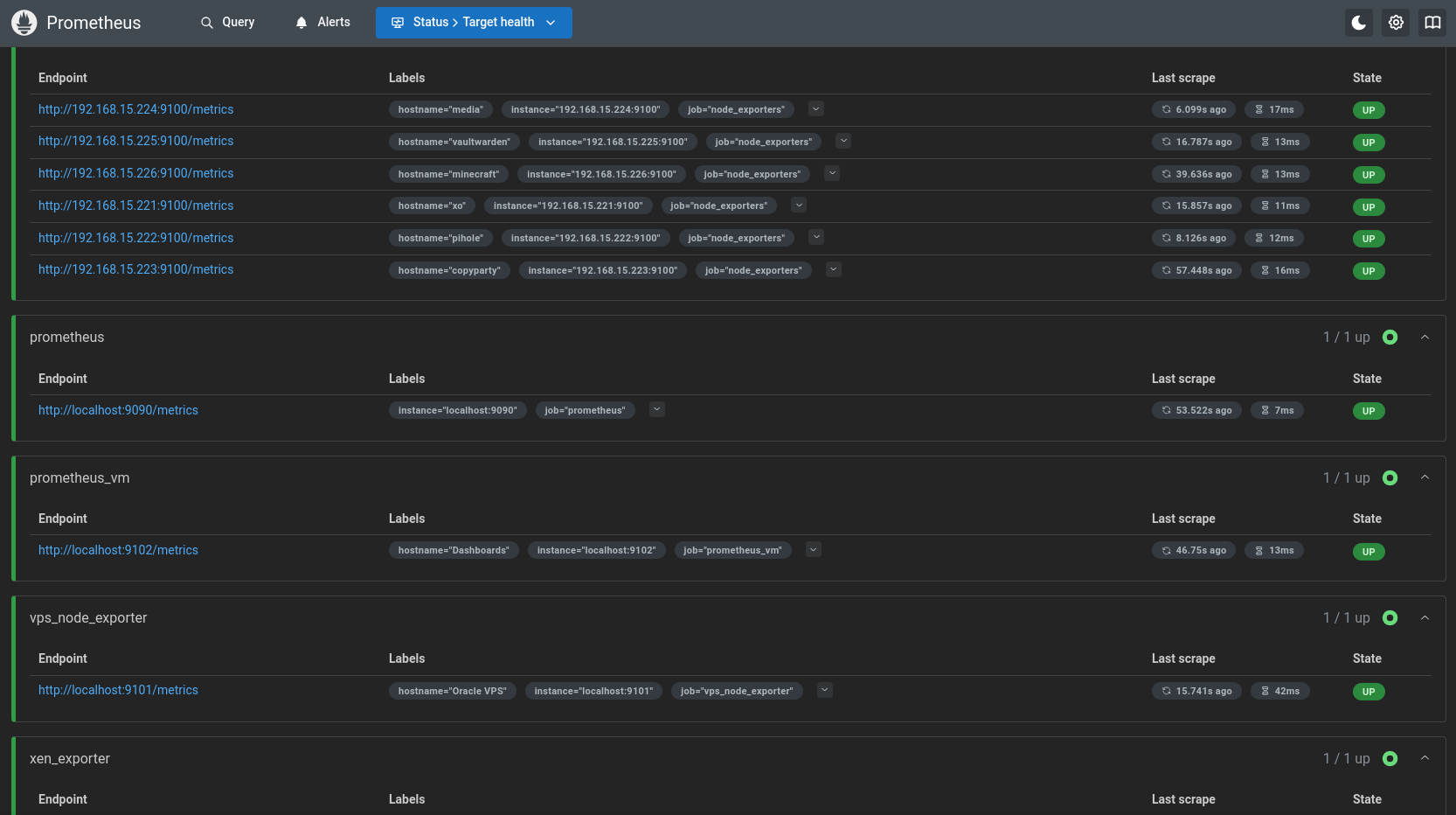Open the Alerts page
Image resolution: width=1456 pixels, height=815 pixels.
(322, 23)
